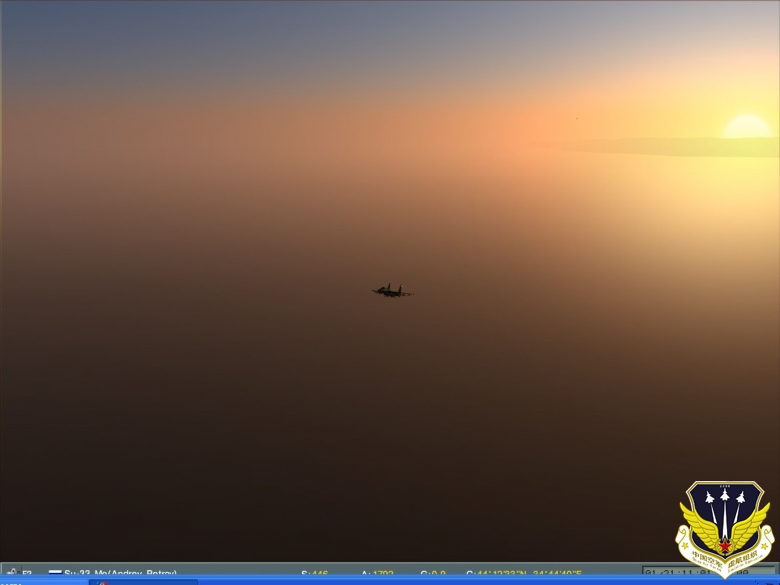Click the setting sun on the horizon
This screenshot has width=780, height=585.
(x=747, y=126)
